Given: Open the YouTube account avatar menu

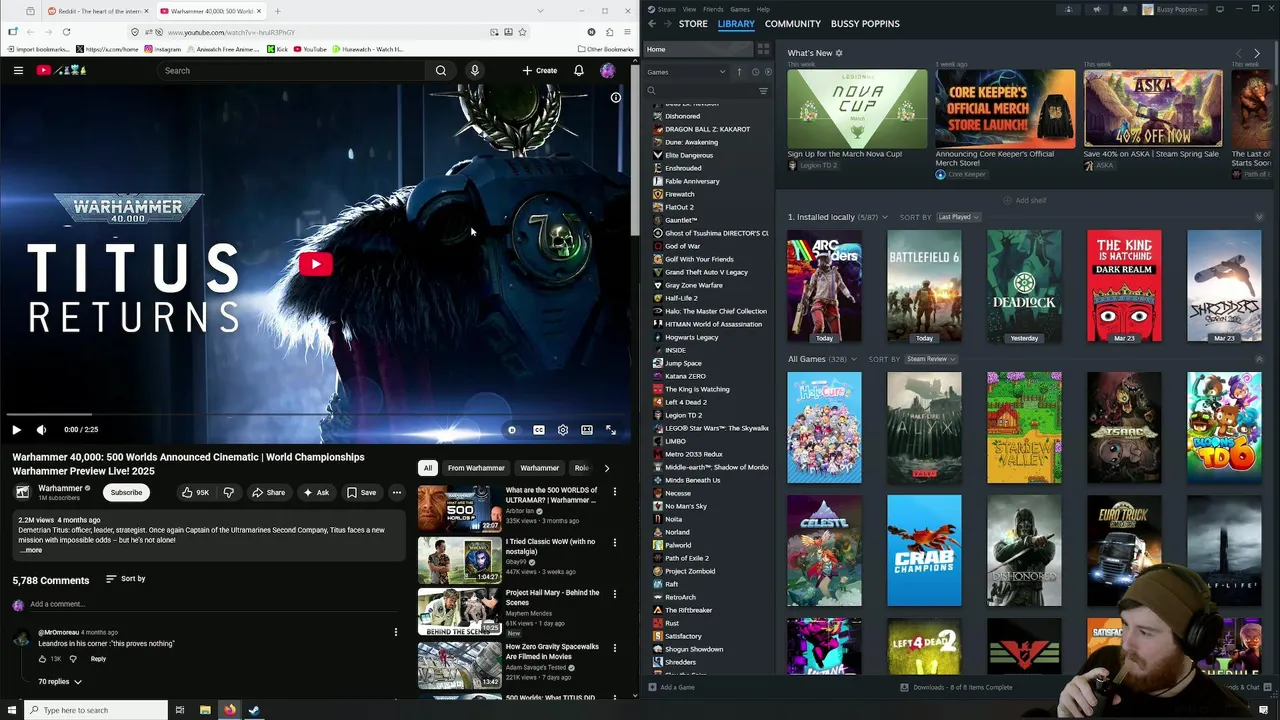Looking at the screenshot, I should click(607, 70).
